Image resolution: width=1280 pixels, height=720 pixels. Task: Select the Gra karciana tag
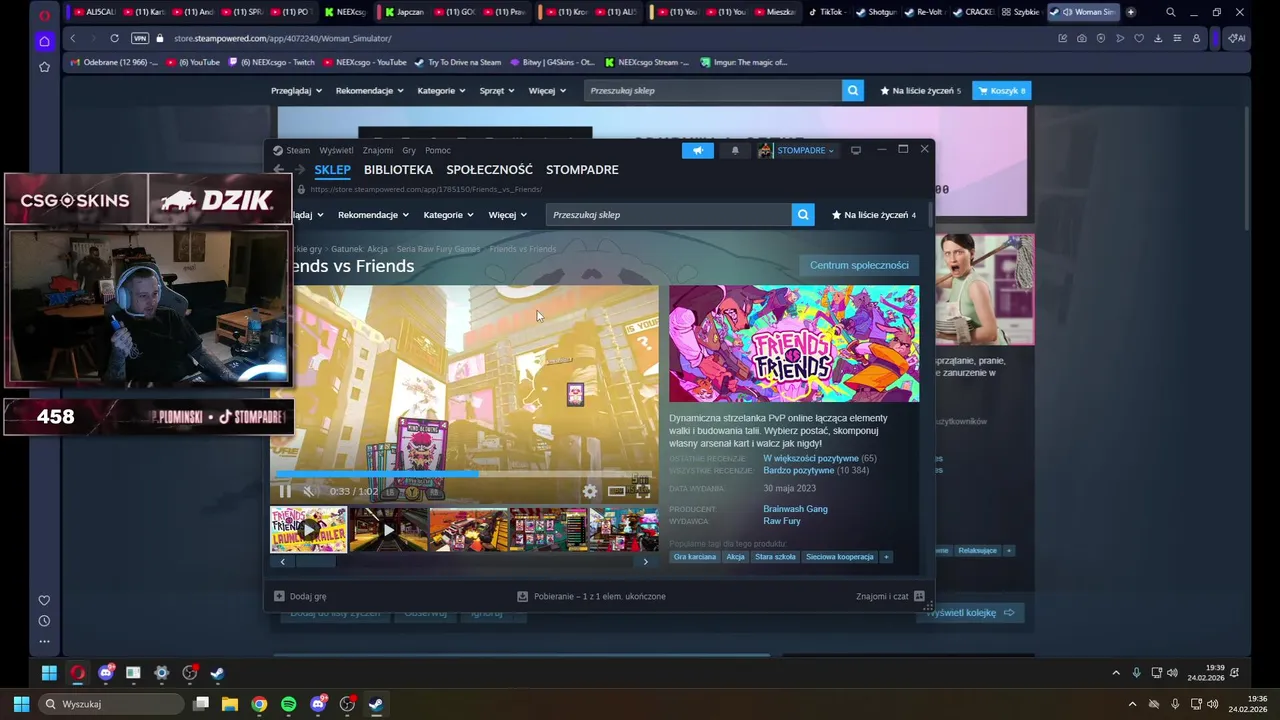pyautogui.click(x=695, y=557)
